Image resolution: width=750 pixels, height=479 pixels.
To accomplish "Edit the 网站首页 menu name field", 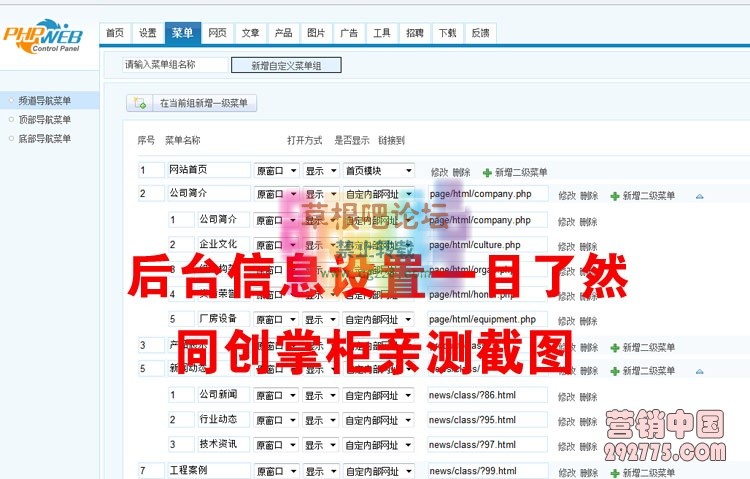I will pyautogui.click(x=209, y=170).
